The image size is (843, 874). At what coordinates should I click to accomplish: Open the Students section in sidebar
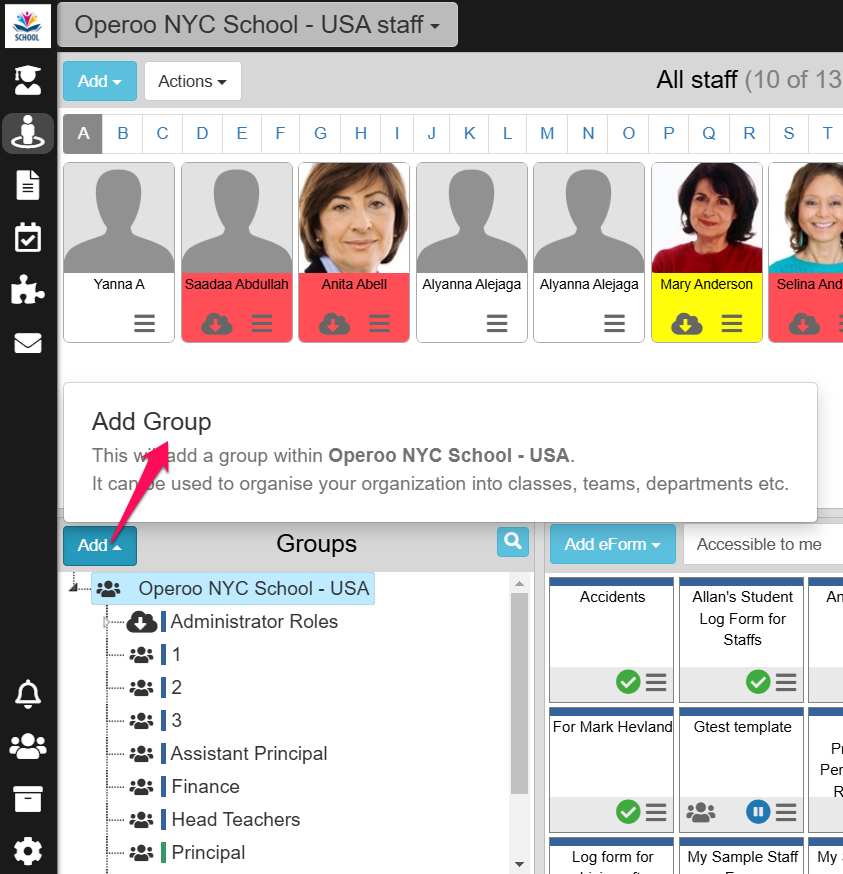(x=27, y=80)
